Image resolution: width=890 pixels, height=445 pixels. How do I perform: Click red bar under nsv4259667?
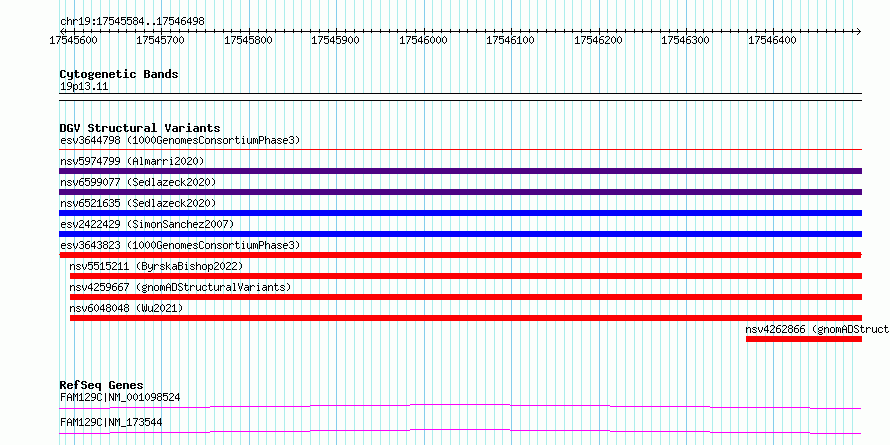(466, 297)
